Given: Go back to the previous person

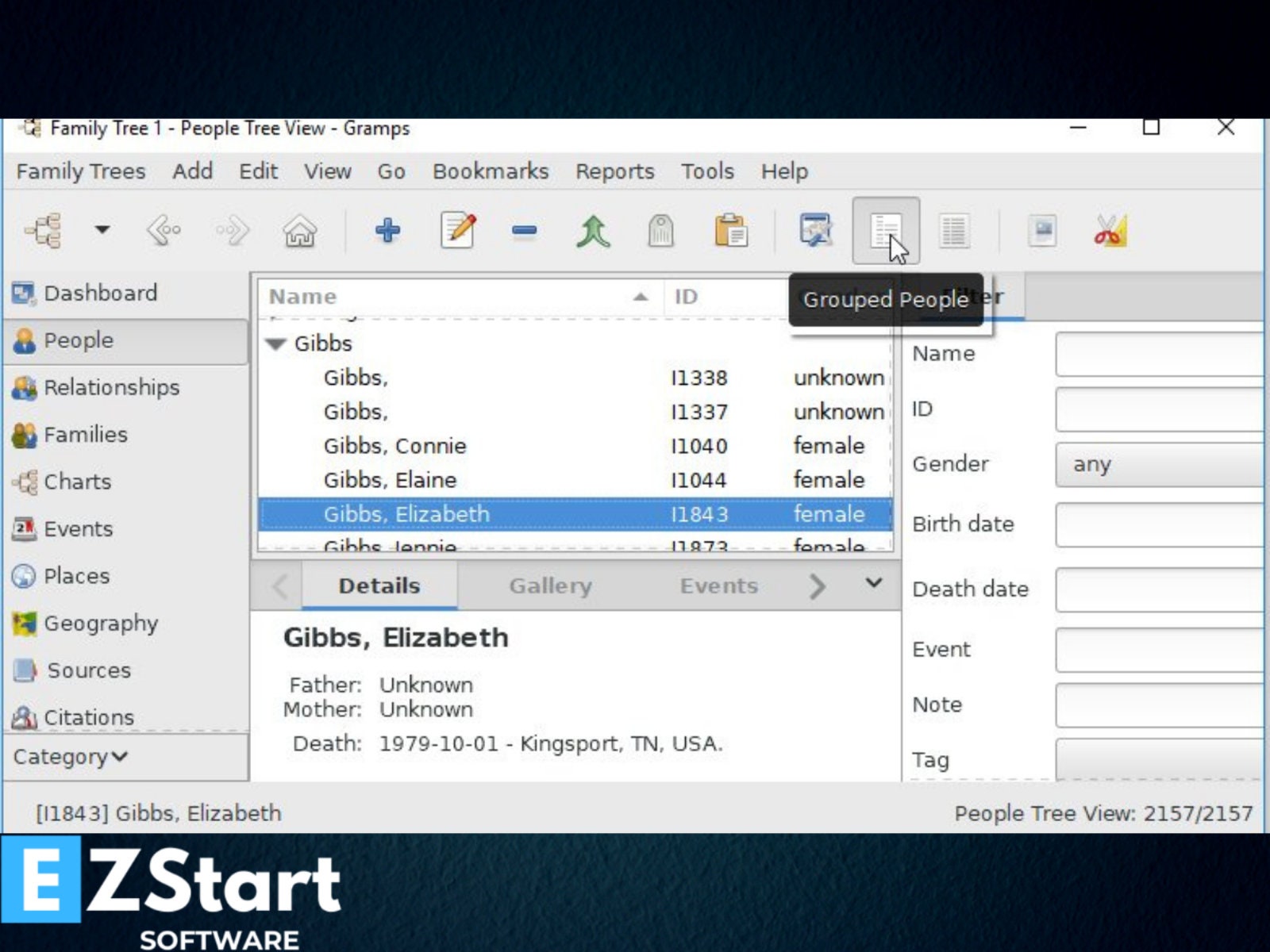Looking at the screenshot, I should (164, 231).
